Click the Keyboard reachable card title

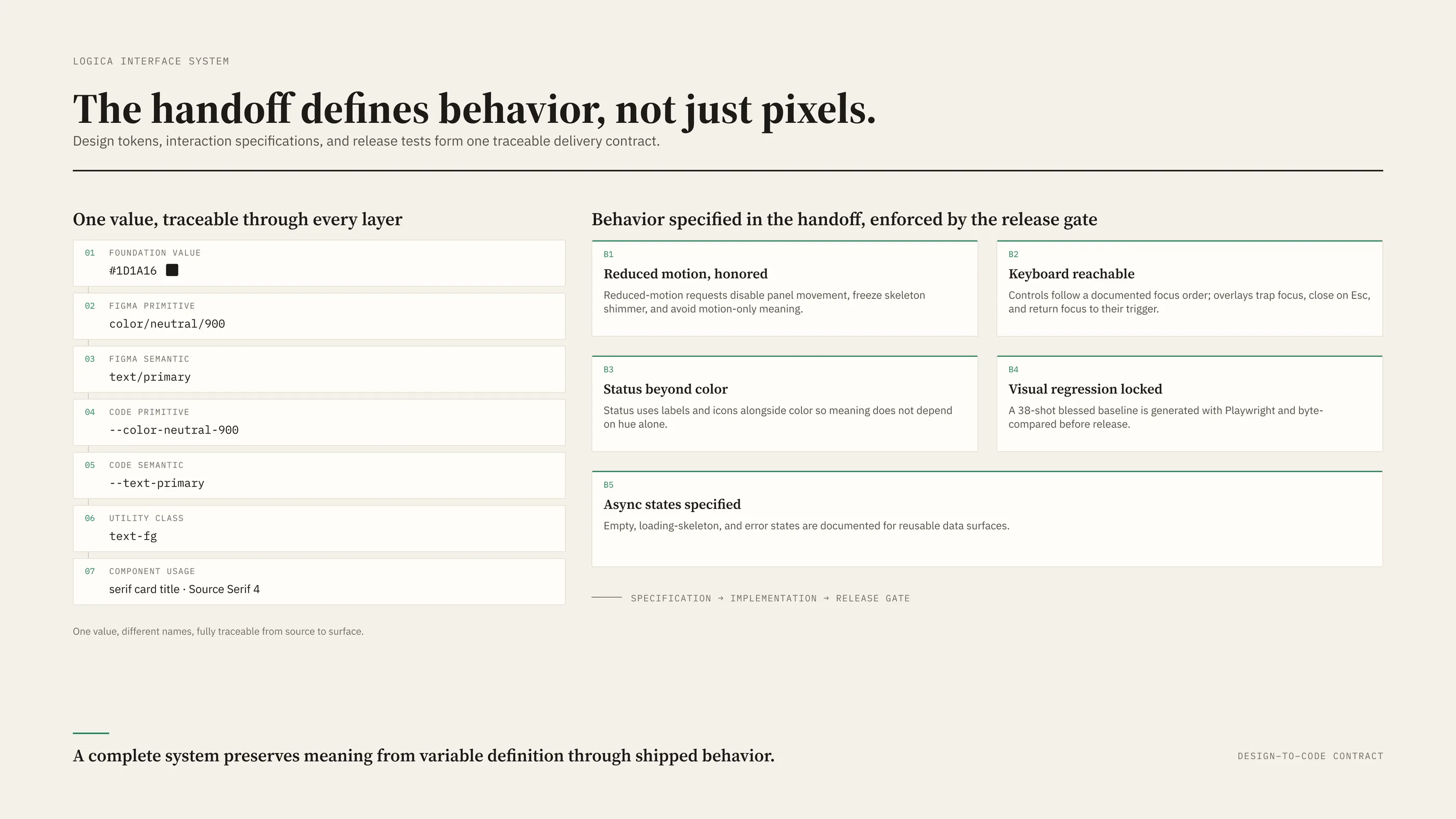pos(1071,274)
